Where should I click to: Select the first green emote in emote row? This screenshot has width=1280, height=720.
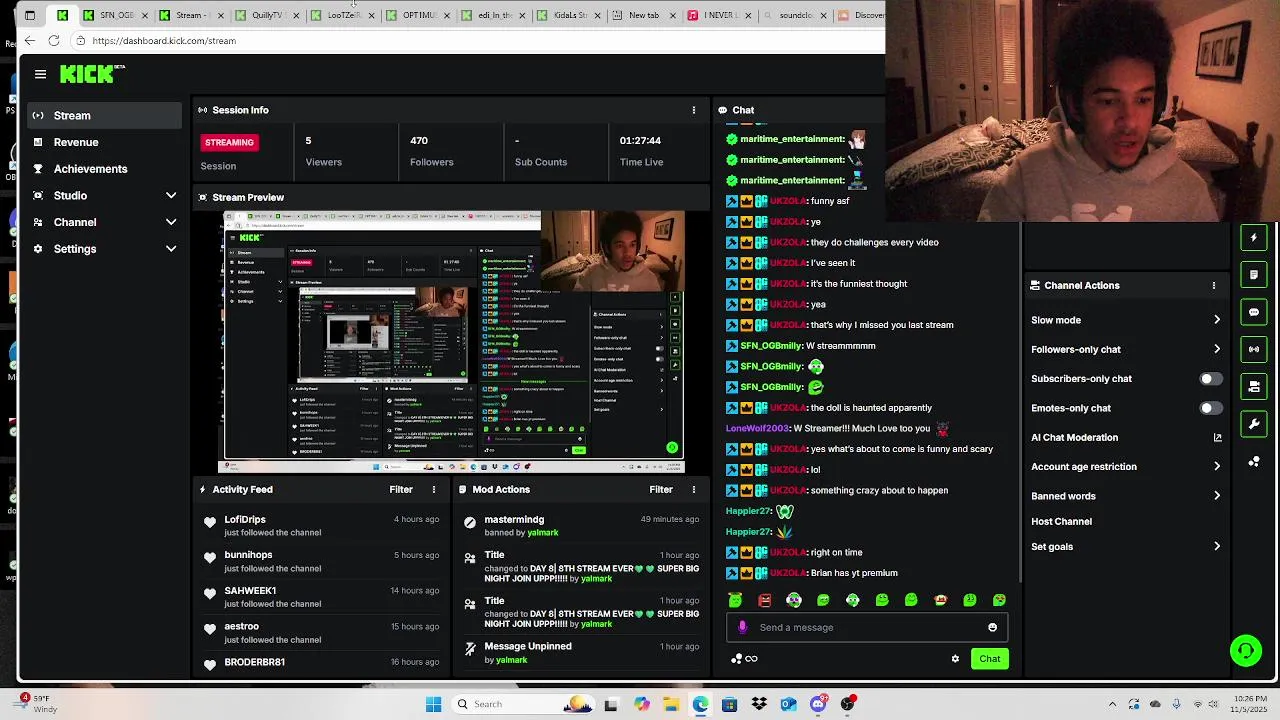735,601
